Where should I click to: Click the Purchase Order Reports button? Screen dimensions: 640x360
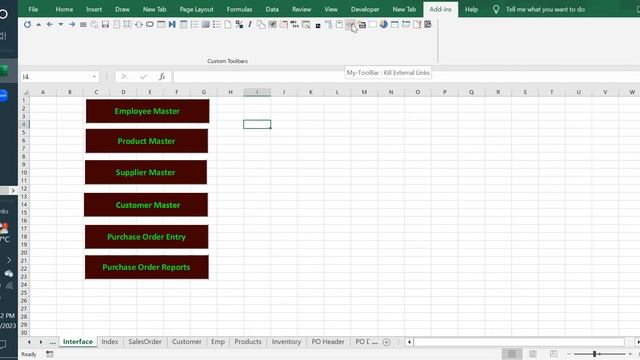coord(147,267)
